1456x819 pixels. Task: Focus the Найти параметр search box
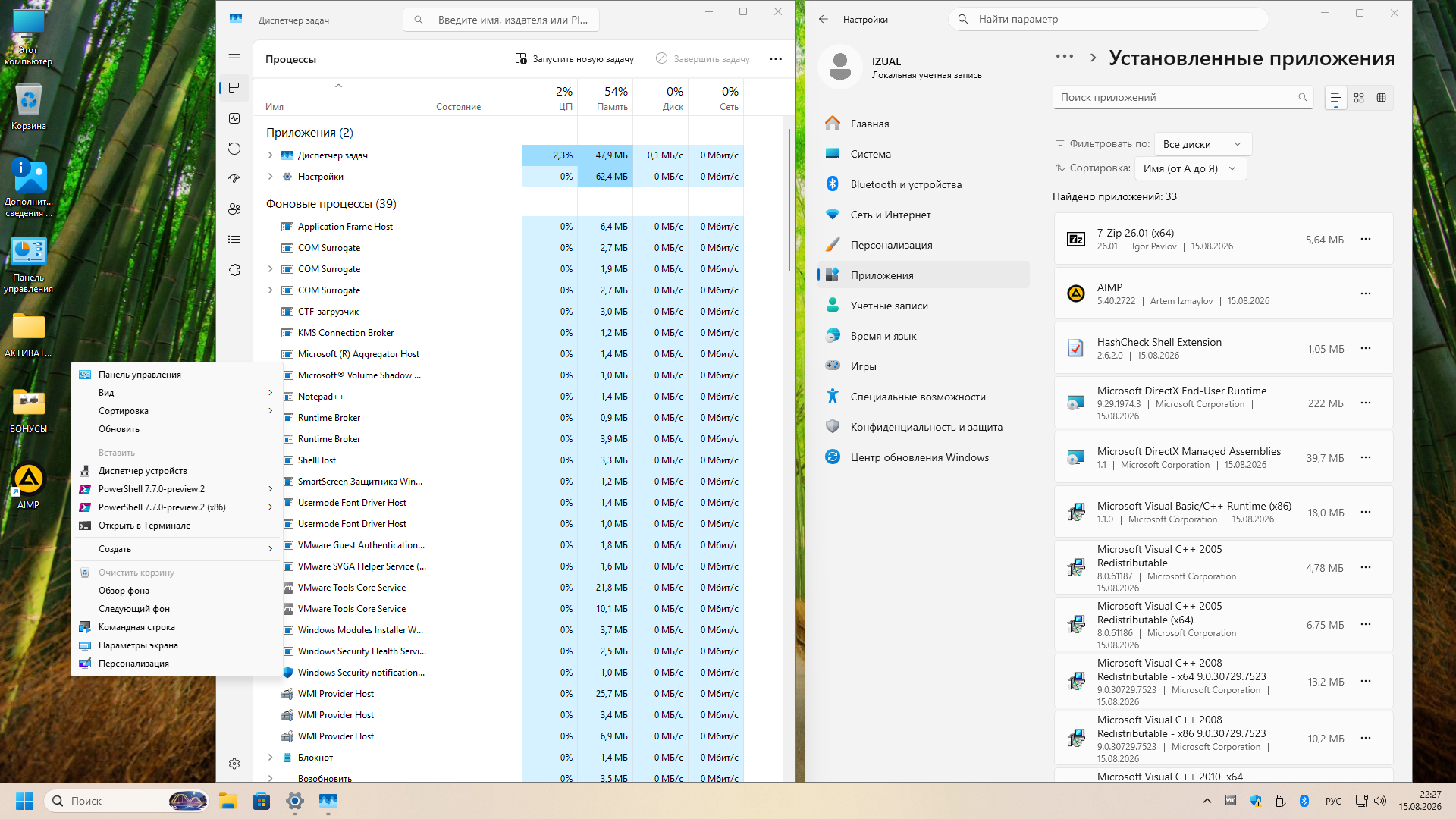[1108, 19]
